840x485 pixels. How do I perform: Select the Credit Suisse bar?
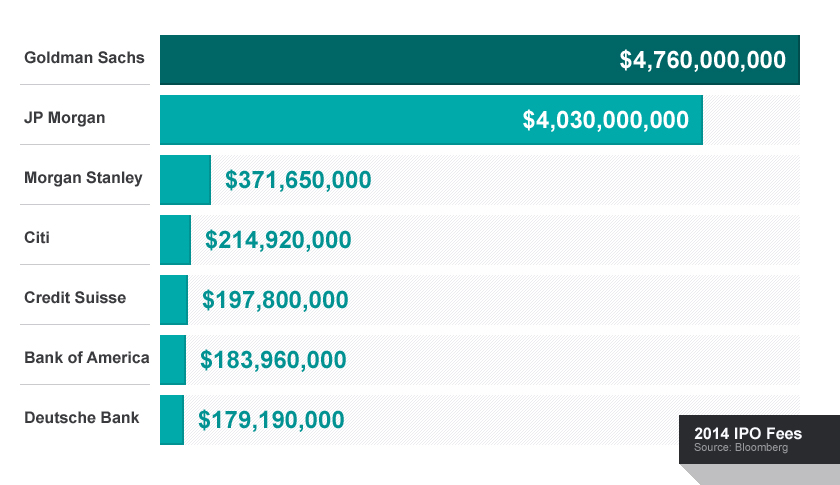pos(173,300)
